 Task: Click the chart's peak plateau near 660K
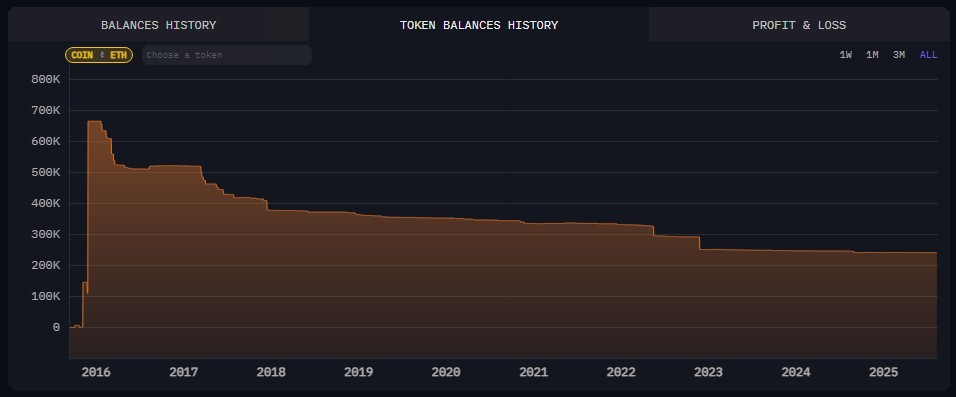click(x=95, y=121)
